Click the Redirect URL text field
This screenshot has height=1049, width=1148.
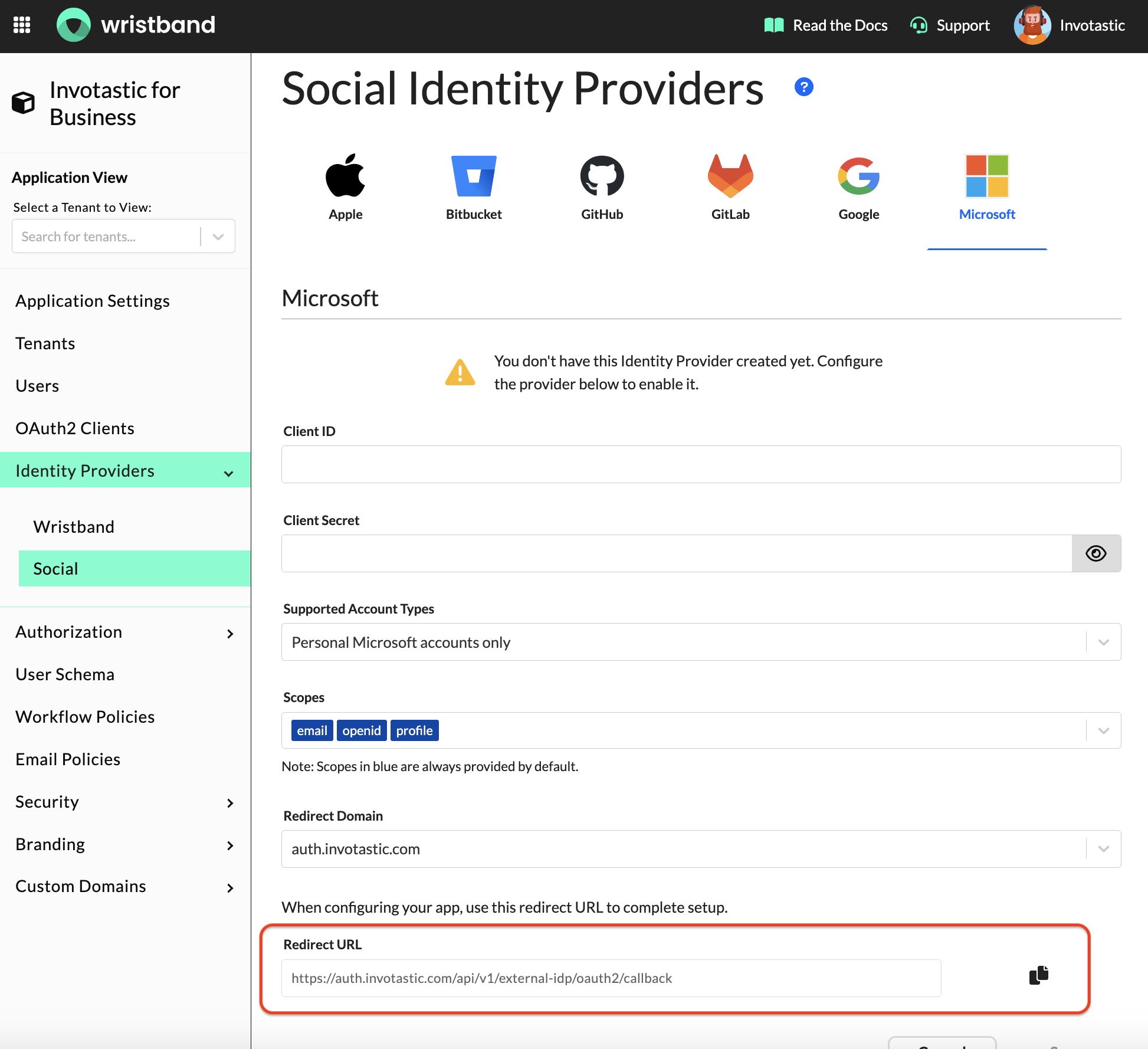[x=611, y=978]
